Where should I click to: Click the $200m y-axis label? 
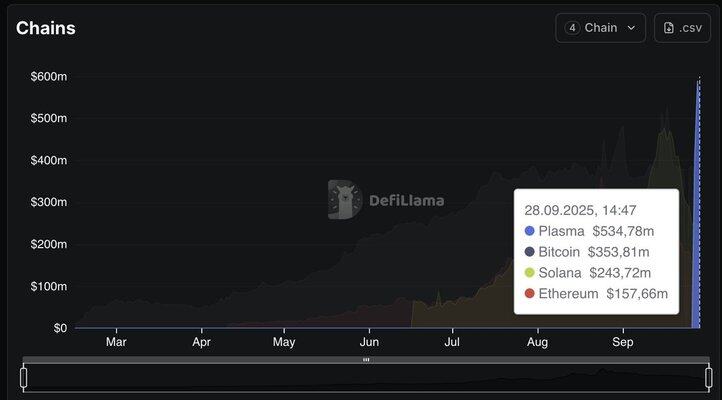49,244
